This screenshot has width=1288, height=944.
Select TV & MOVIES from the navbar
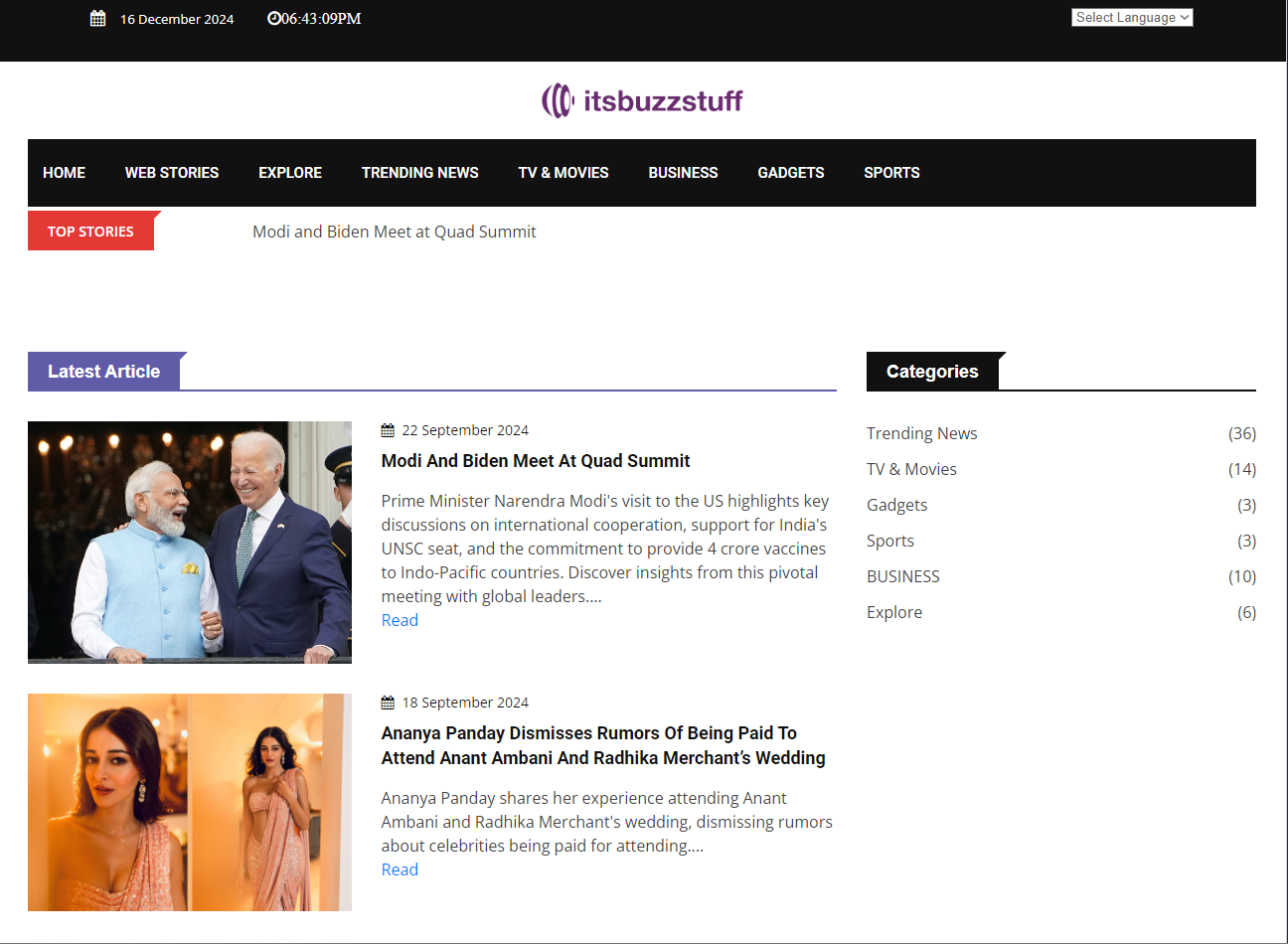[563, 173]
